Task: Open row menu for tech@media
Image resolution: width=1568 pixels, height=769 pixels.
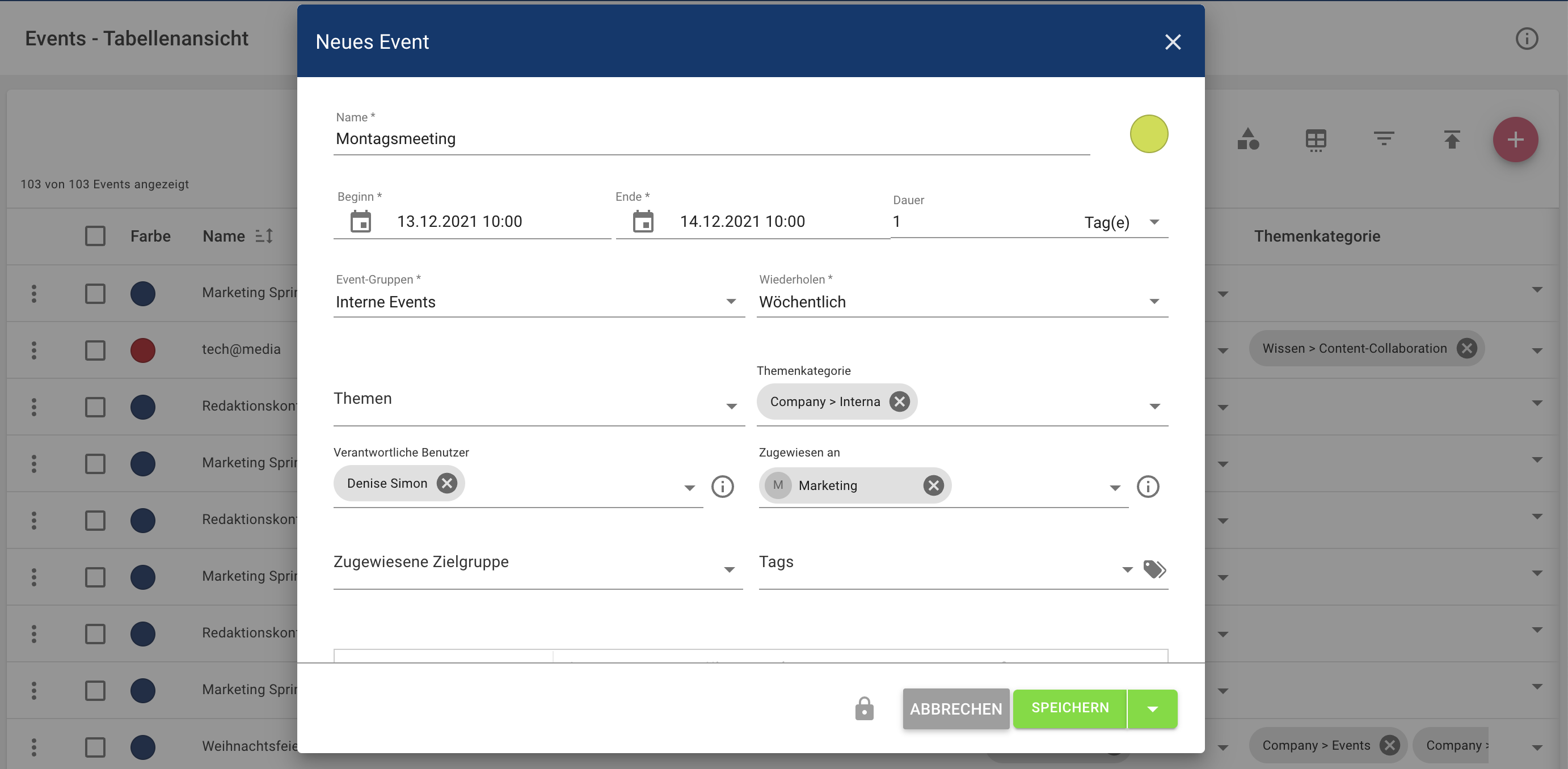Action: point(34,350)
